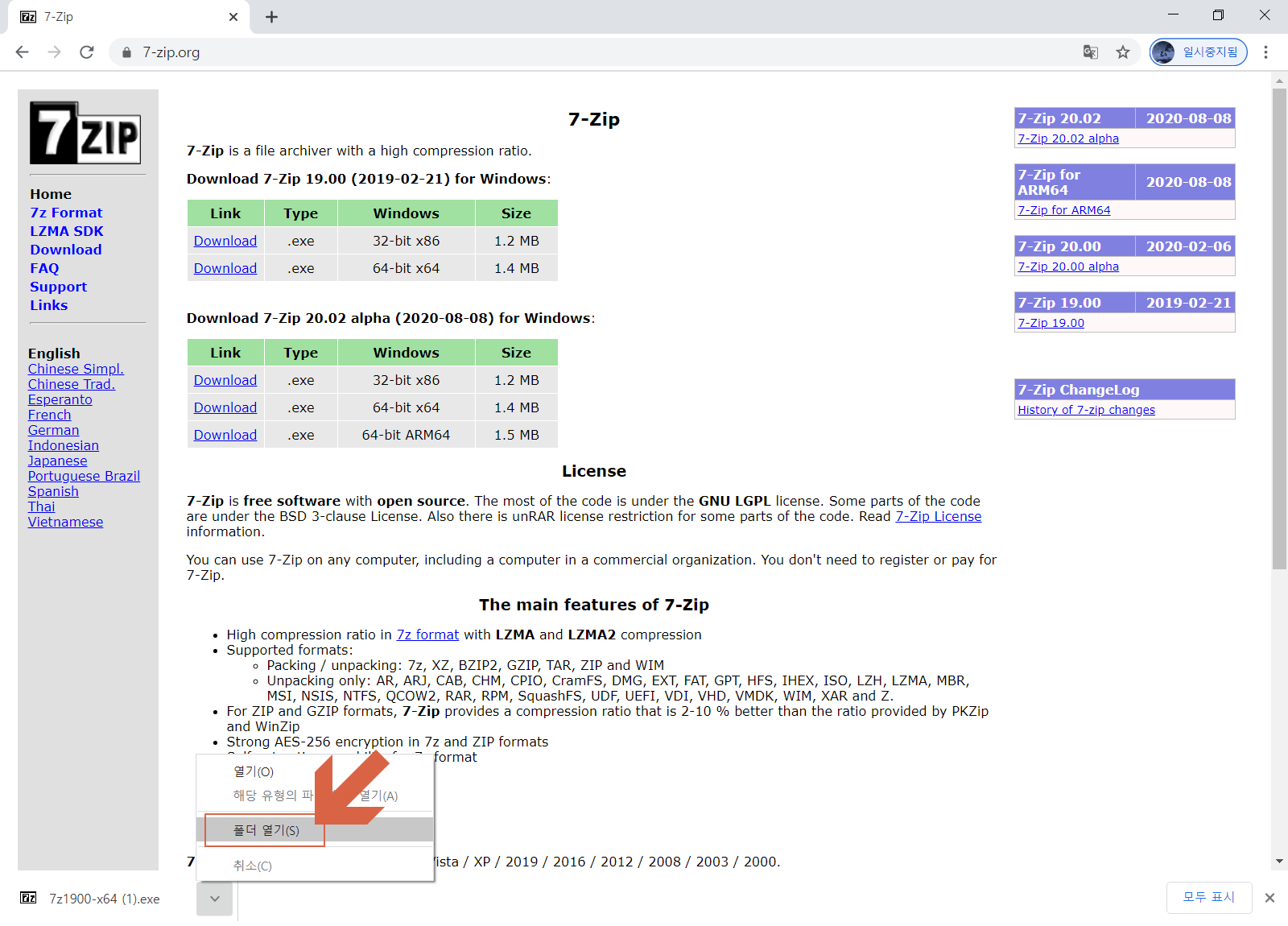
Task: Open the 7-Zip License link
Action: click(x=939, y=516)
